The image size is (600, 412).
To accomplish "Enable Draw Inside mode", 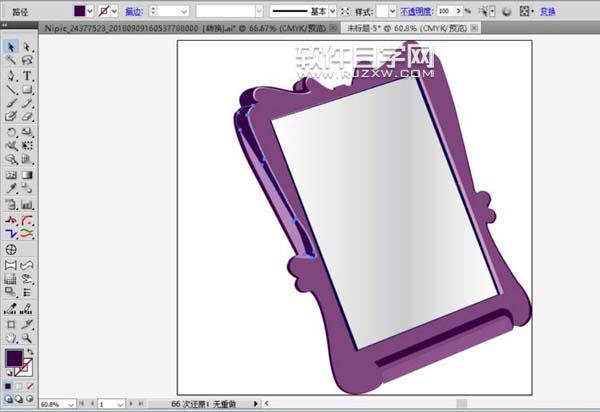I will [x=29, y=399].
